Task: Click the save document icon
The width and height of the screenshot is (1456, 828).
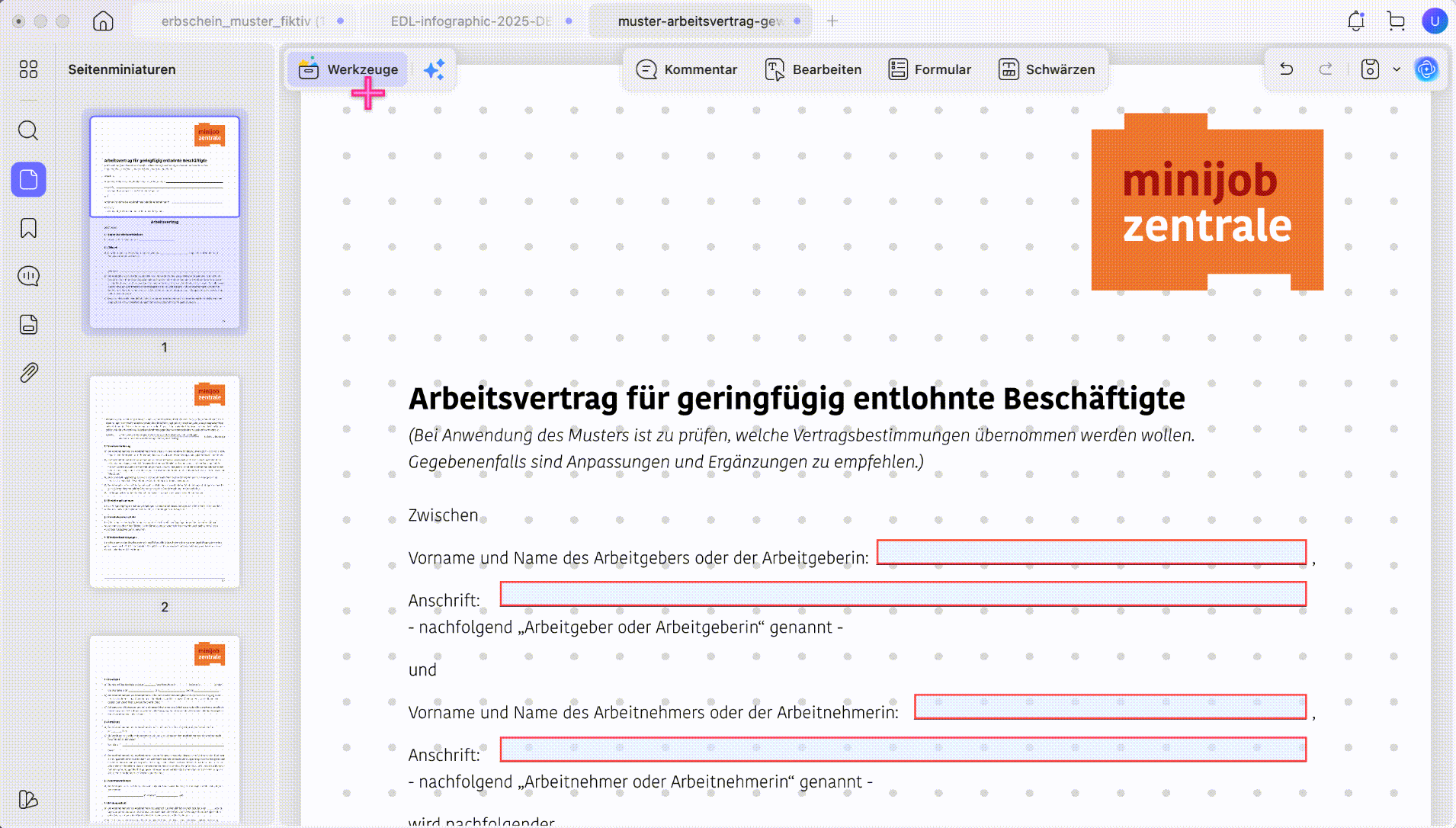Action: (x=1370, y=69)
